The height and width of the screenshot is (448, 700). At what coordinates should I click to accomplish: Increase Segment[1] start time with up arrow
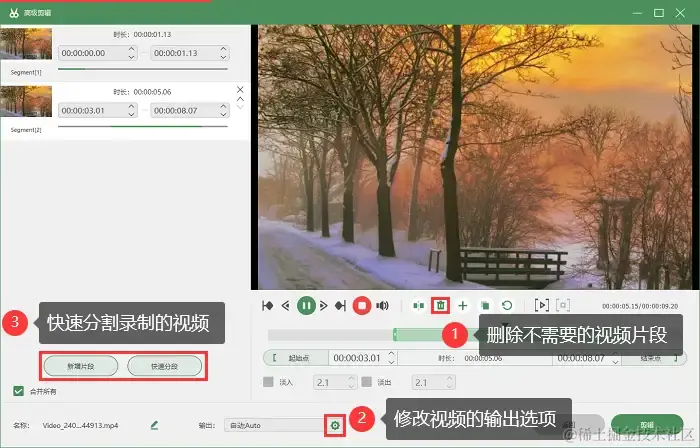coord(131,49)
